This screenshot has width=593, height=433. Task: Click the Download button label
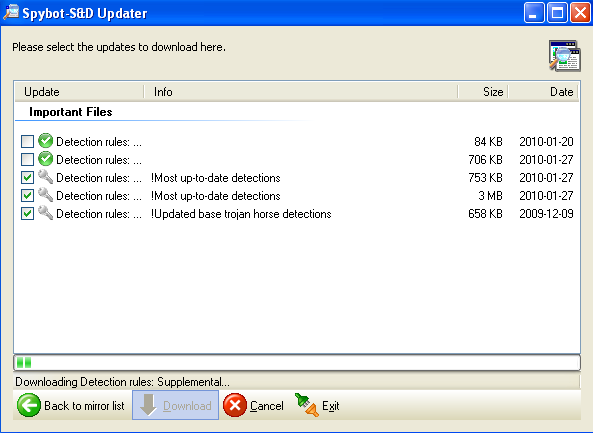click(x=187, y=406)
